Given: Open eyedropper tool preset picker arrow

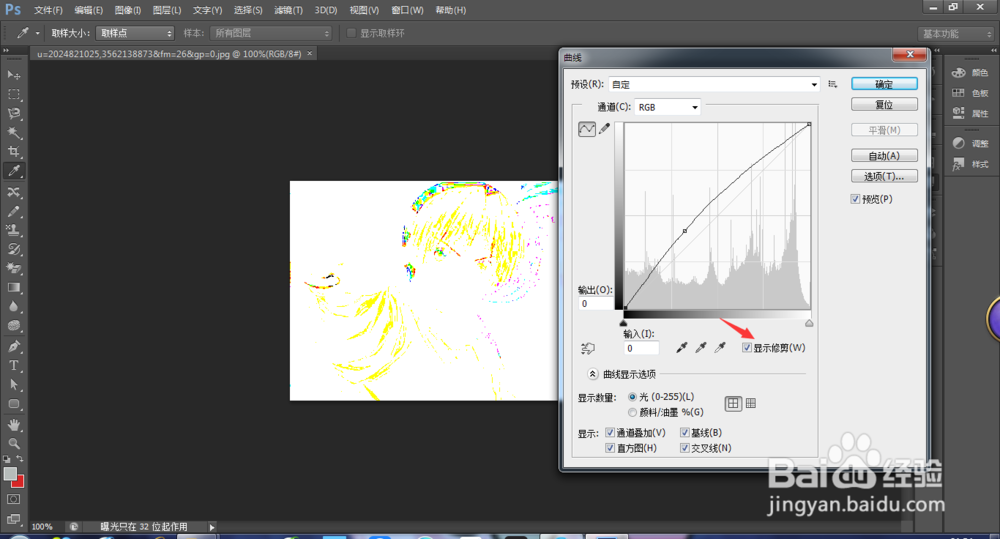Looking at the screenshot, I should (x=38, y=33).
